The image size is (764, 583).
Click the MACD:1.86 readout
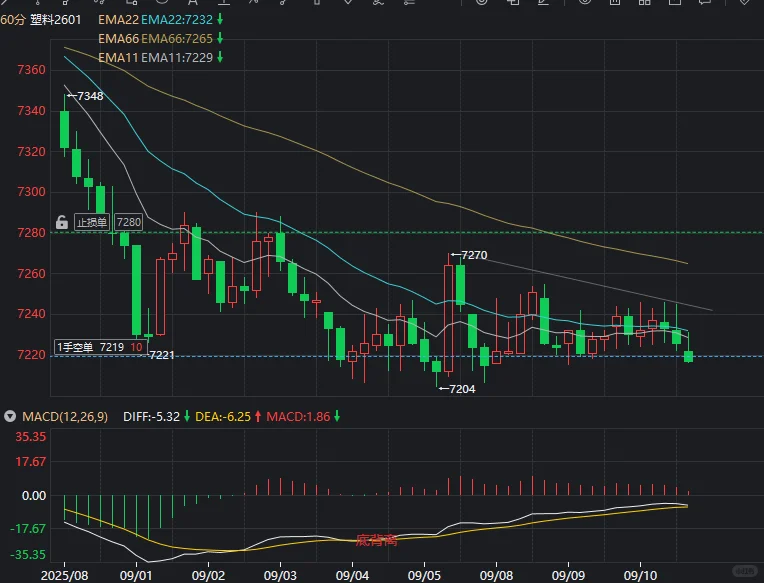(298, 417)
